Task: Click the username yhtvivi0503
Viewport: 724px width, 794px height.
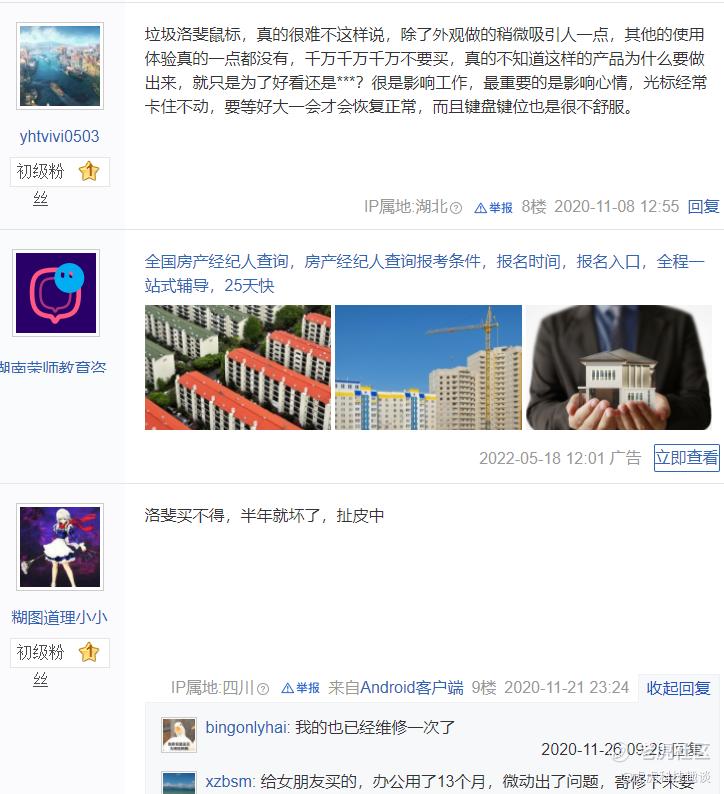Action: point(59,136)
